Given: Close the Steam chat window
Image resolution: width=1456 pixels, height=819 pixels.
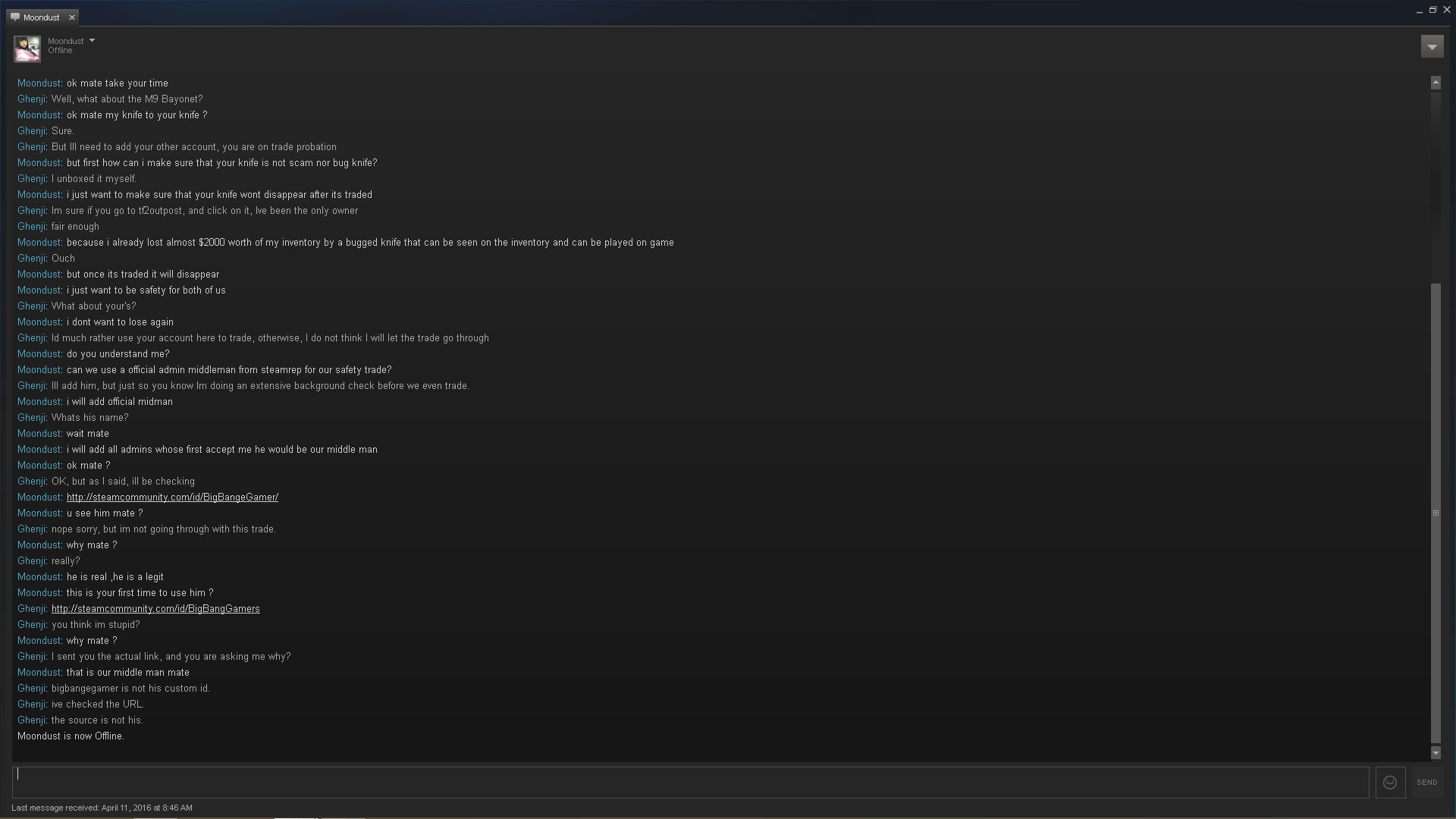Looking at the screenshot, I should pyautogui.click(x=1446, y=10).
